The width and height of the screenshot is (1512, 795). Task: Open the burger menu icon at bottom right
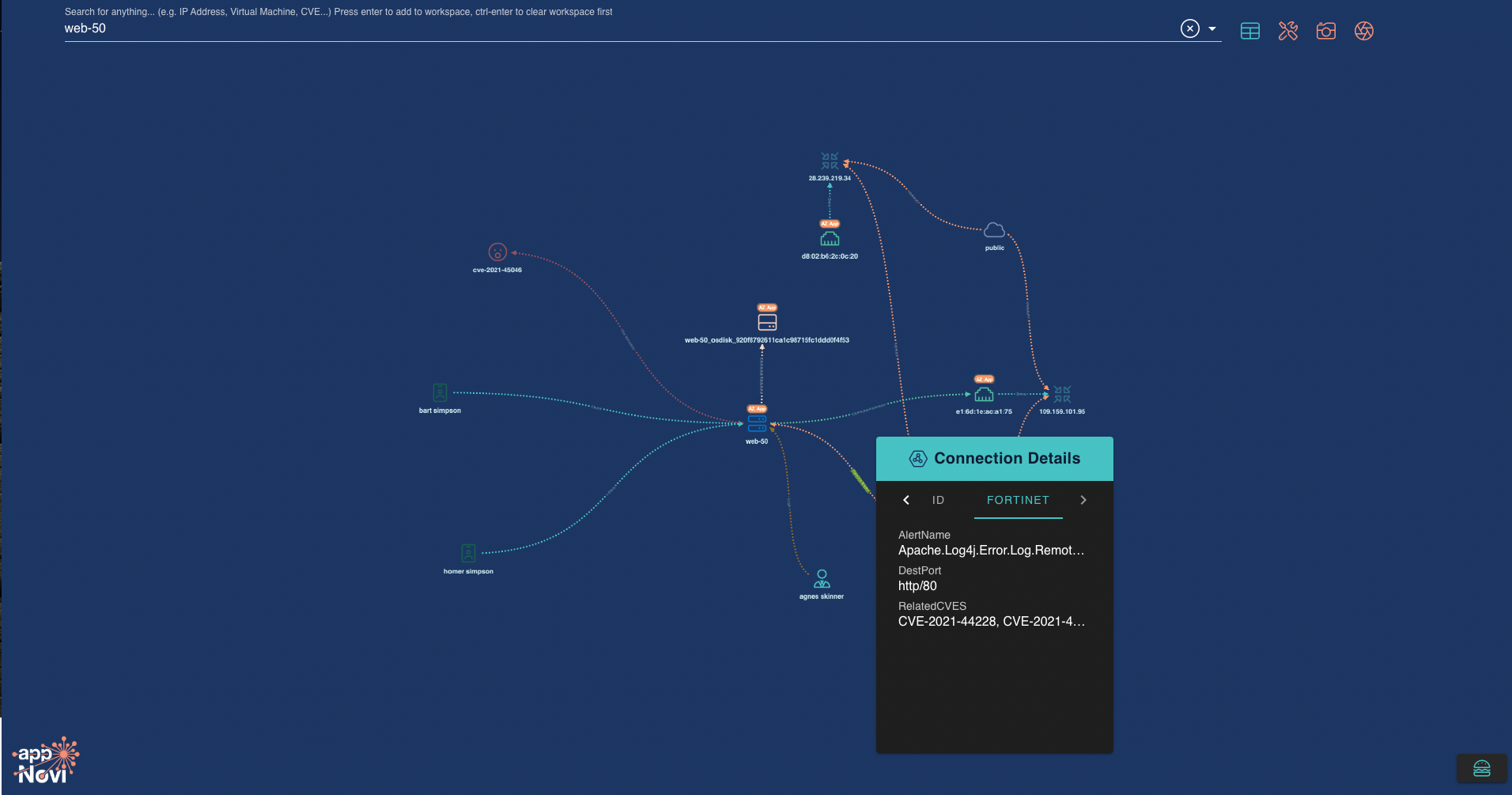point(1481,768)
